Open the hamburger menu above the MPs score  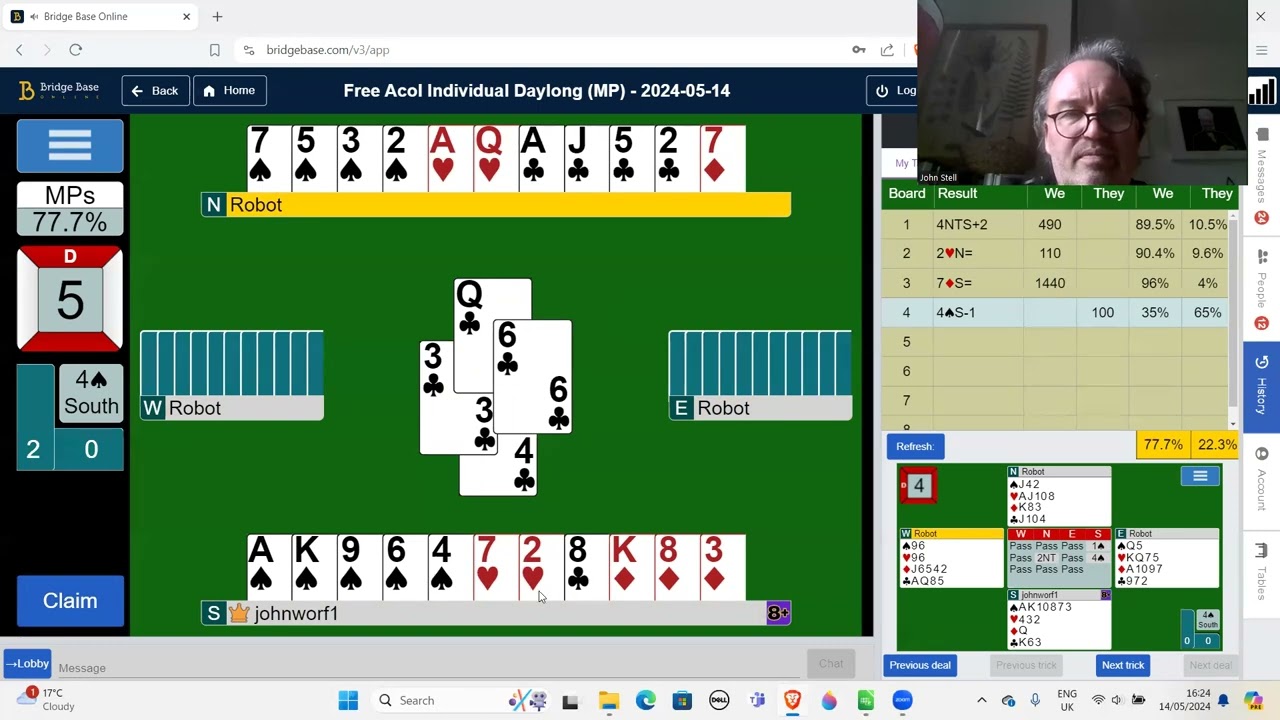click(70, 146)
